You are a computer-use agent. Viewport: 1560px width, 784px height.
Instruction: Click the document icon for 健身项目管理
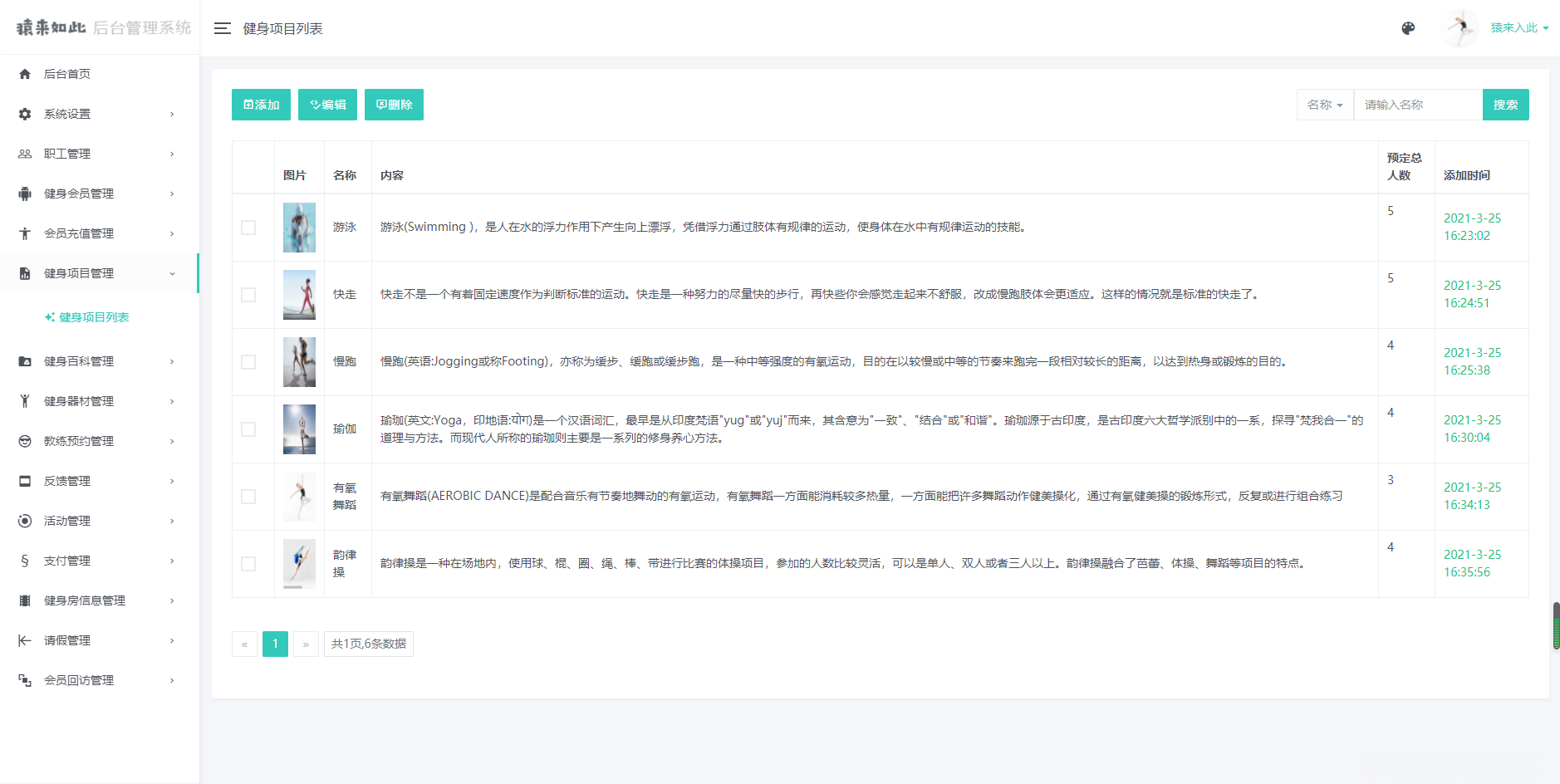pos(25,273)
